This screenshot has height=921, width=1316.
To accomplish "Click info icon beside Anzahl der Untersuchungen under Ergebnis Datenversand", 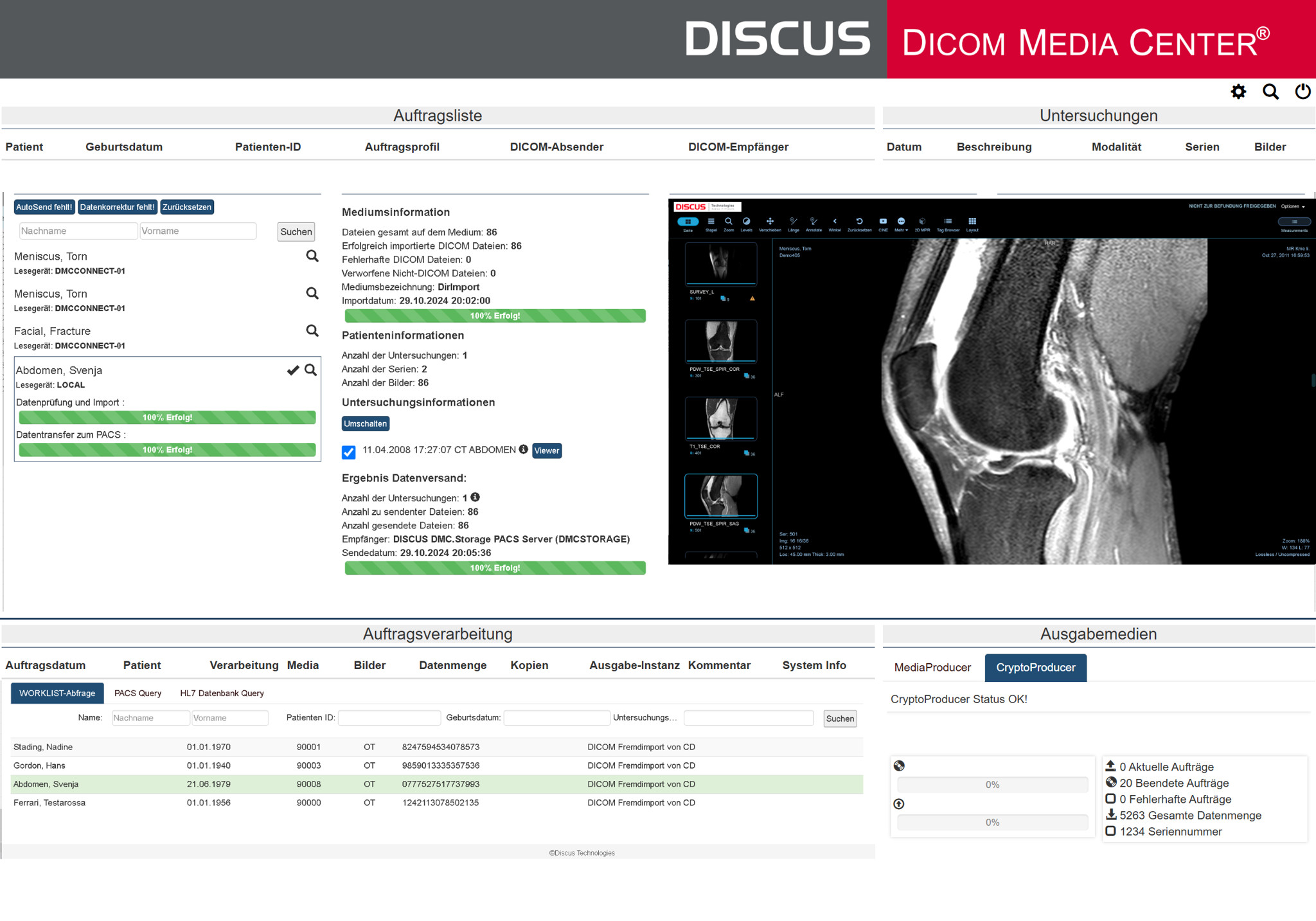I will tap(475, 497).
